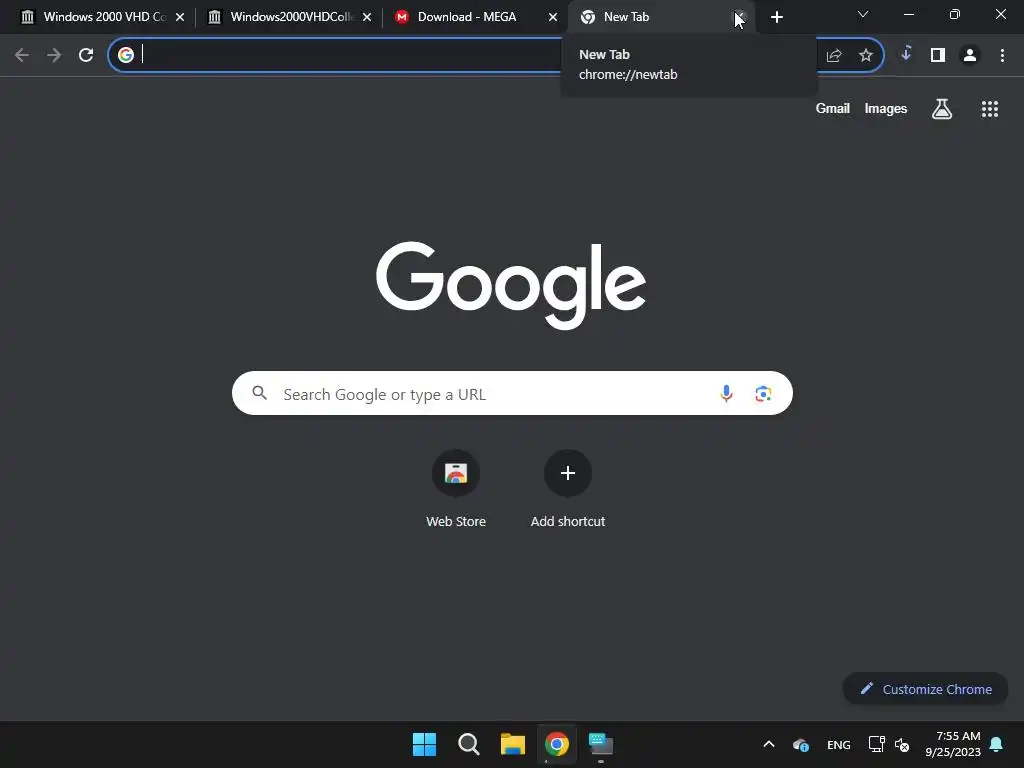This screenshot has width=1024, height=768.
Task: Close the Windows2000VHDColl tab
Action: pyautogui.click(x=367, y=17)
